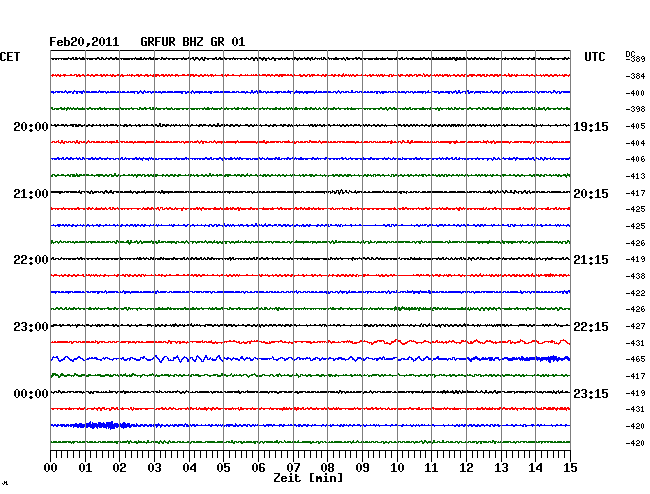
Task: Click the DC column header
Action: point(630,54)
